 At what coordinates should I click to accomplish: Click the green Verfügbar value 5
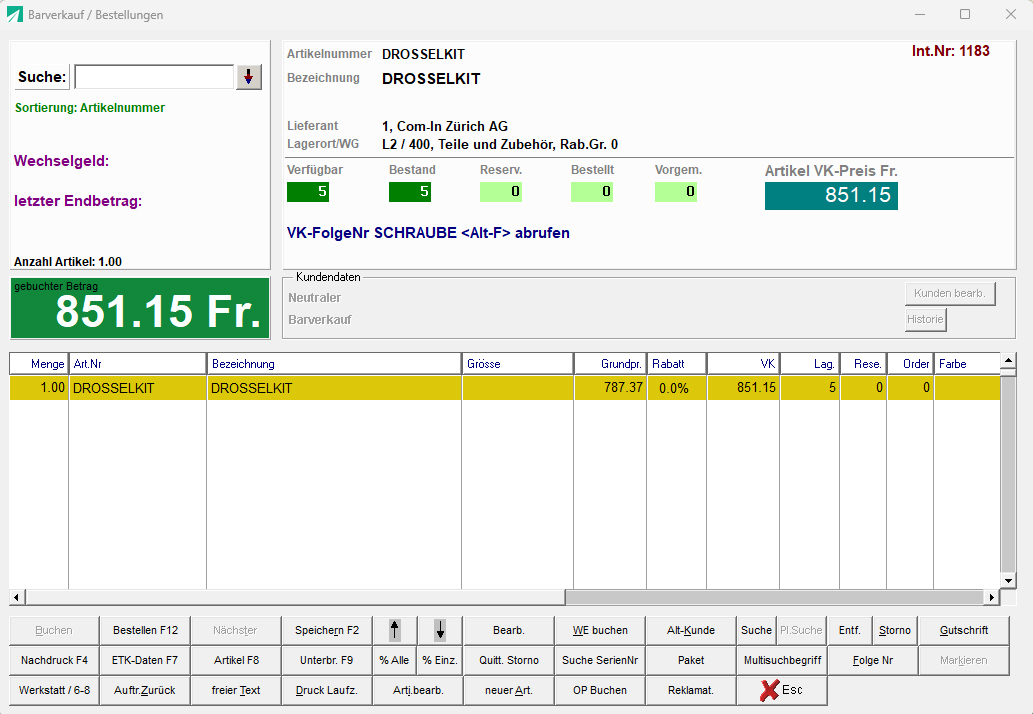(x=308, y=192)
